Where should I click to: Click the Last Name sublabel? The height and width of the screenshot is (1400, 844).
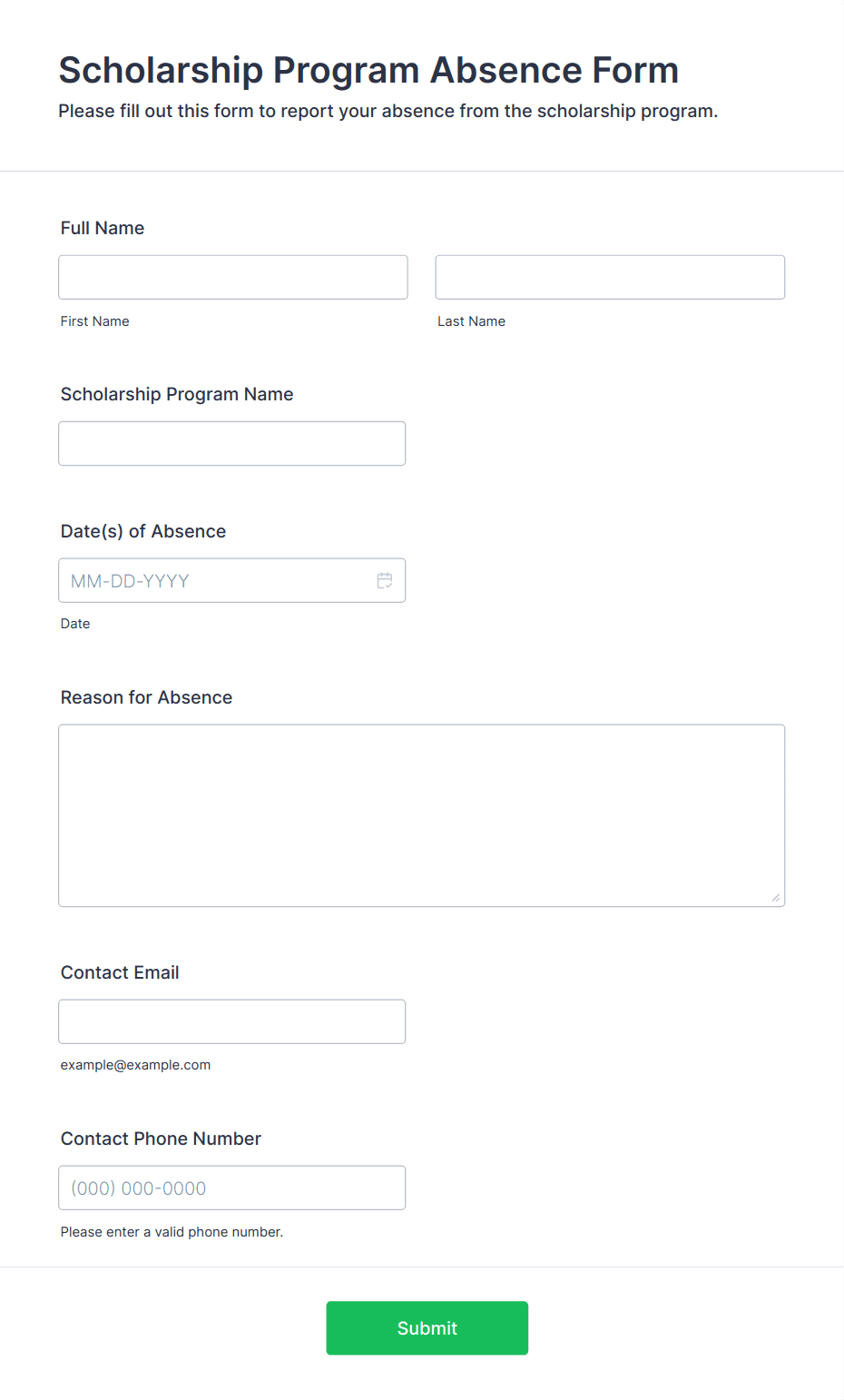[x=472, y=321]
